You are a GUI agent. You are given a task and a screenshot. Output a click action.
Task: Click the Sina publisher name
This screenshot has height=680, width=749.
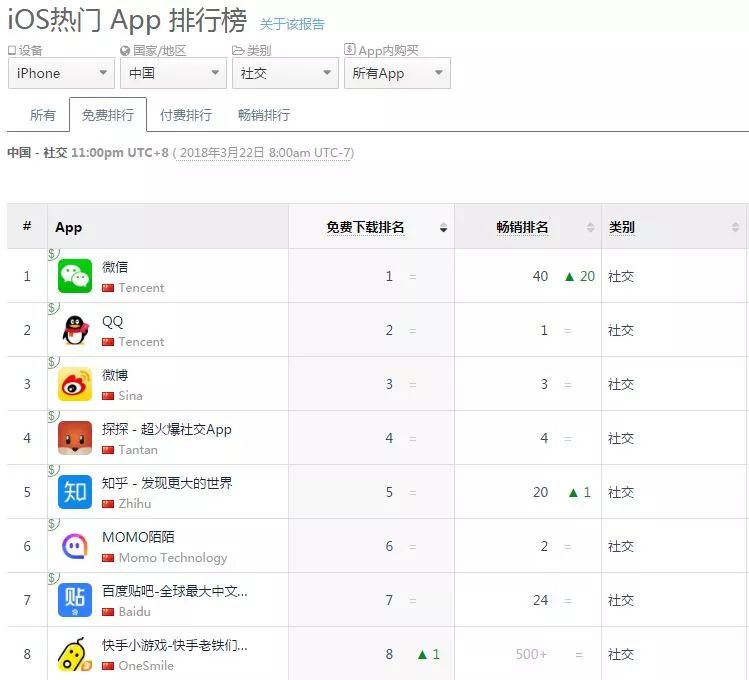pos(130,396)
